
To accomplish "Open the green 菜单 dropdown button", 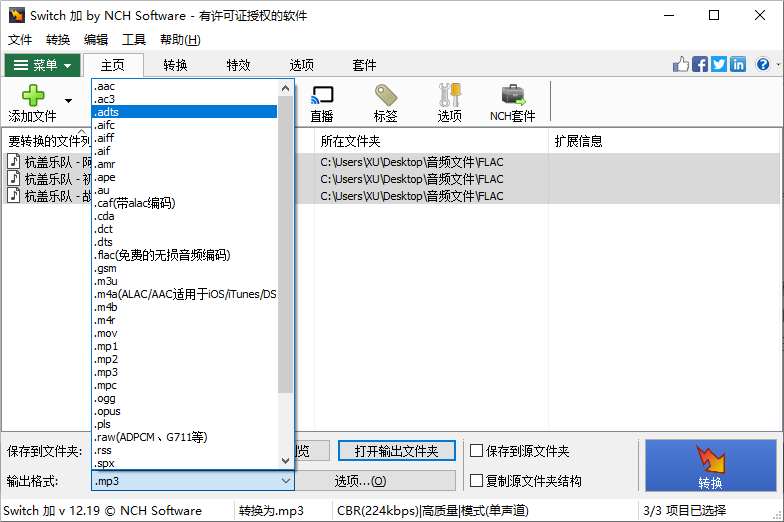I will [x=42, y=65].
